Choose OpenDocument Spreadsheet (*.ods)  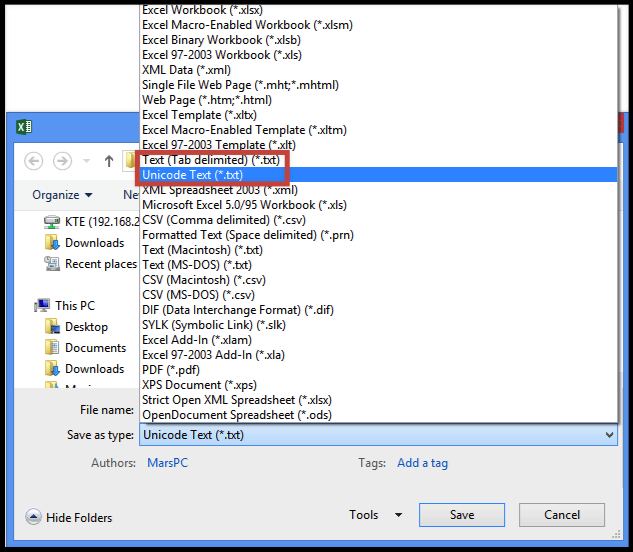tap(379, 415)
